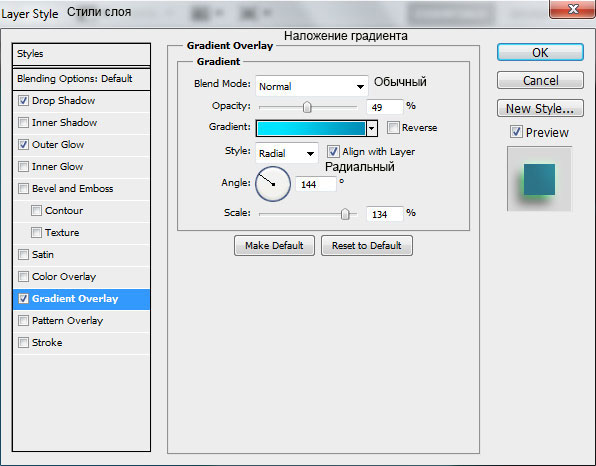Click the Make Default button
Image resolution: width=596 pixels, height=466 pixels.
point(274,246)
